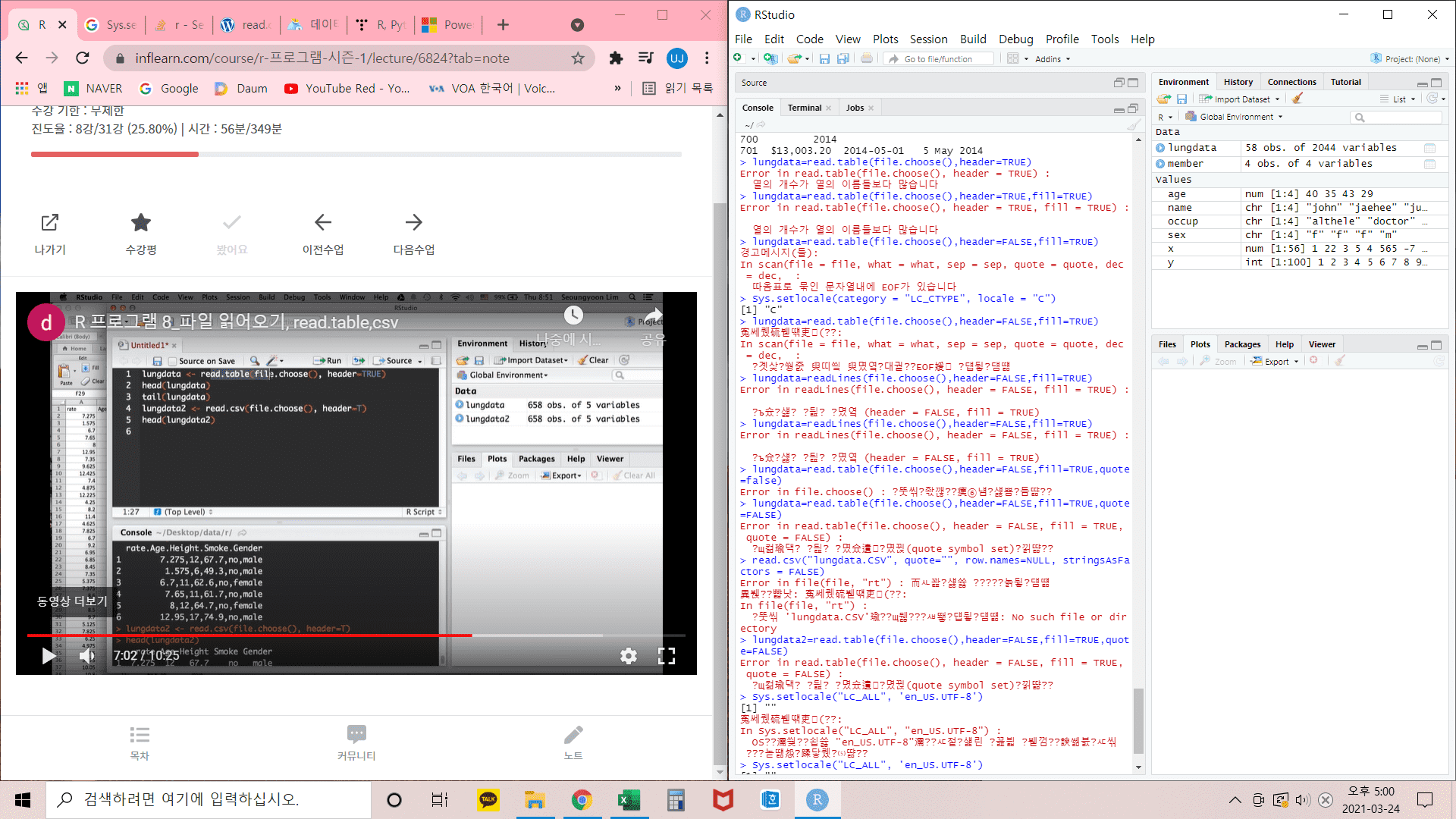The image size is (1456, 819).
Task: Open the Debug menu
Action: [1015, 39]
